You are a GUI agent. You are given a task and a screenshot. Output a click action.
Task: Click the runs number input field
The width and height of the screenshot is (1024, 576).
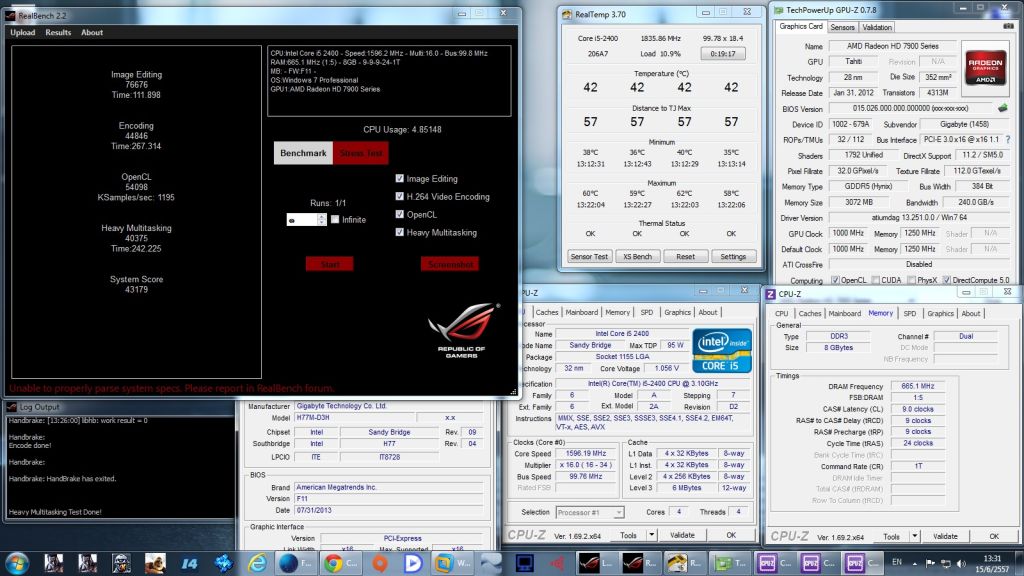pyautogui.click(x=302, y=220)
